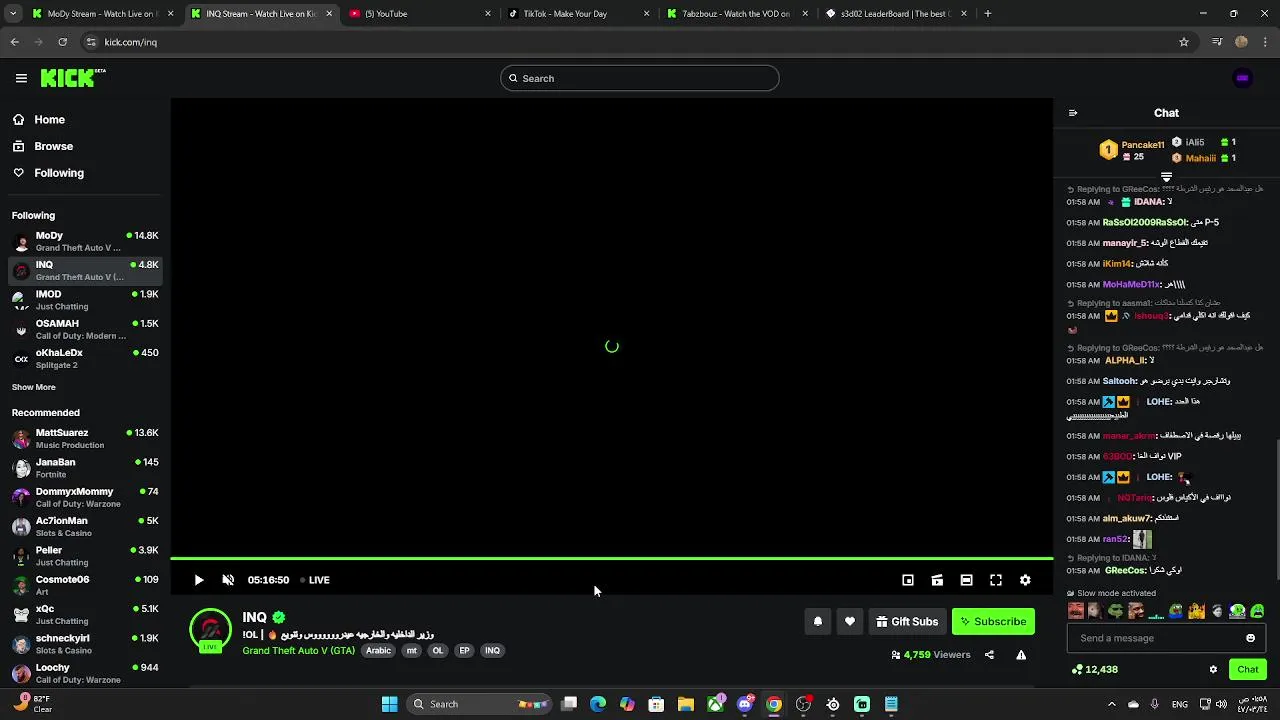Open channel points 12,438 balance

tap(1094, 669)
